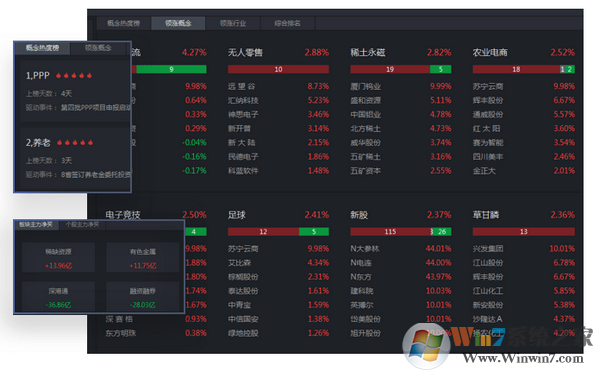Image resolution: width=600 pixels, height=372 pixels.
Task: Select the 厦门钨业 stock row
Action: [401, 86]
